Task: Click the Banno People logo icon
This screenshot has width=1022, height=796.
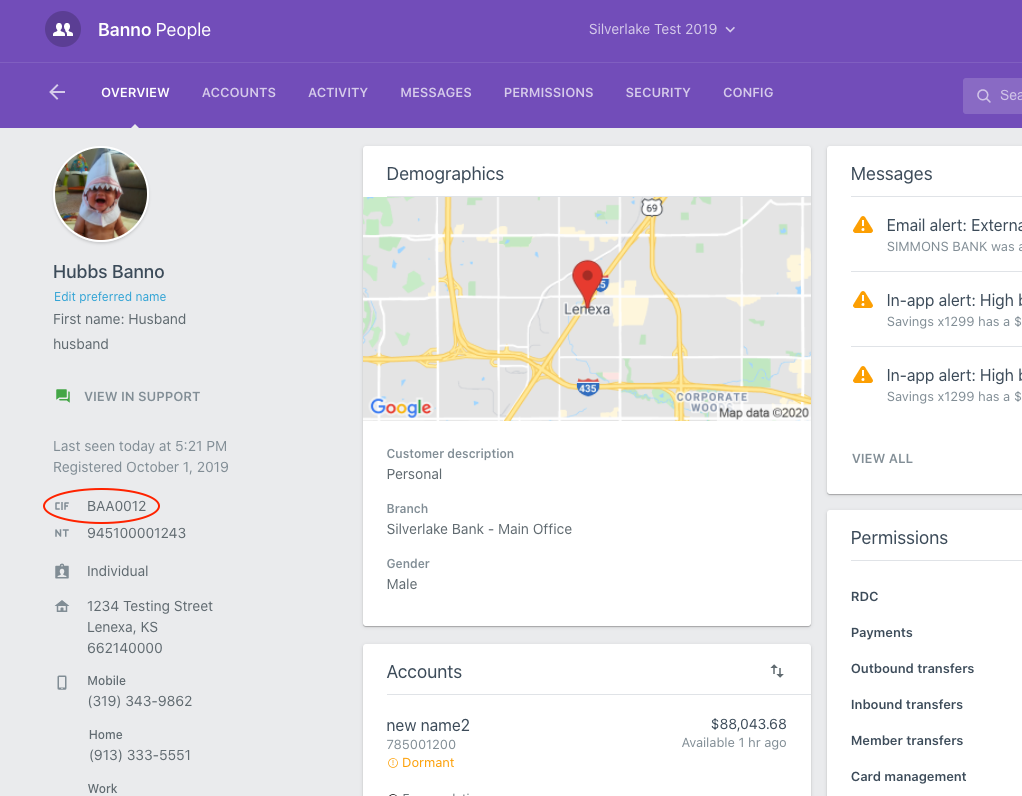Action: coord(62,29)
